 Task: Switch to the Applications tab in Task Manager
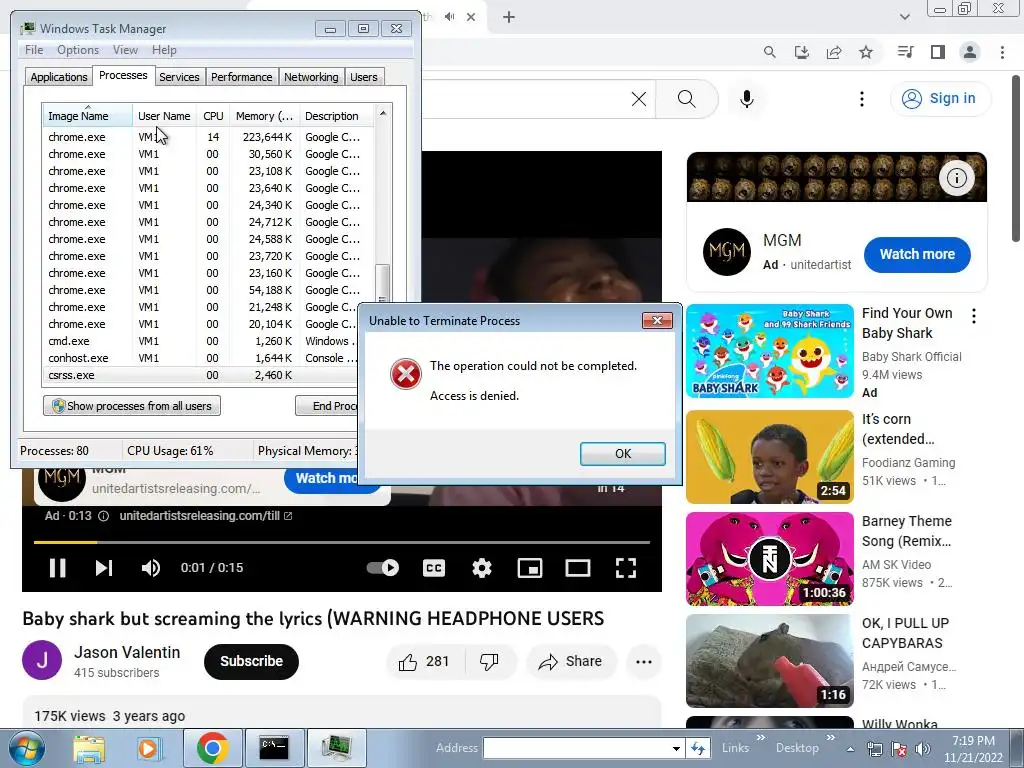coord(59,77)
